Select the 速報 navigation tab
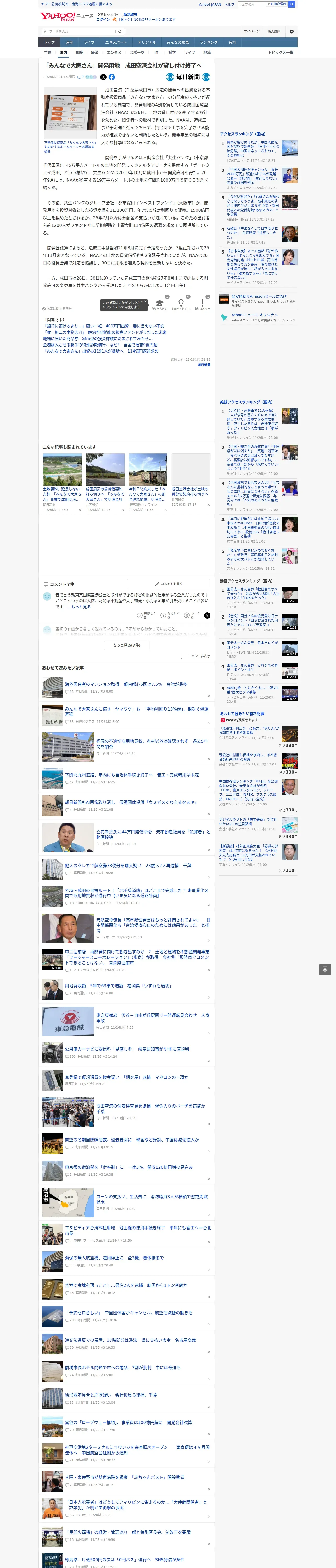The width and height of the screenshot is (336, 1568). (x=69, y=42)
